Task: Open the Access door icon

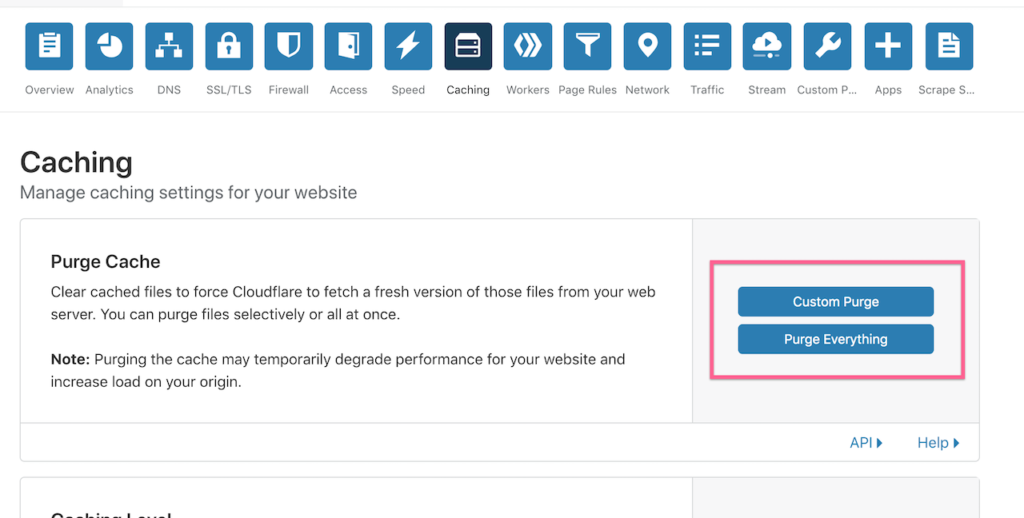Action: point(348,46)
